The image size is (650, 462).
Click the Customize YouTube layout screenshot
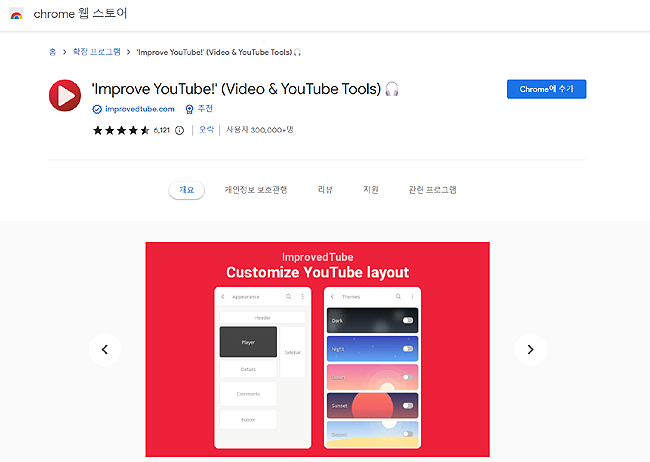[x=318, y=349]
